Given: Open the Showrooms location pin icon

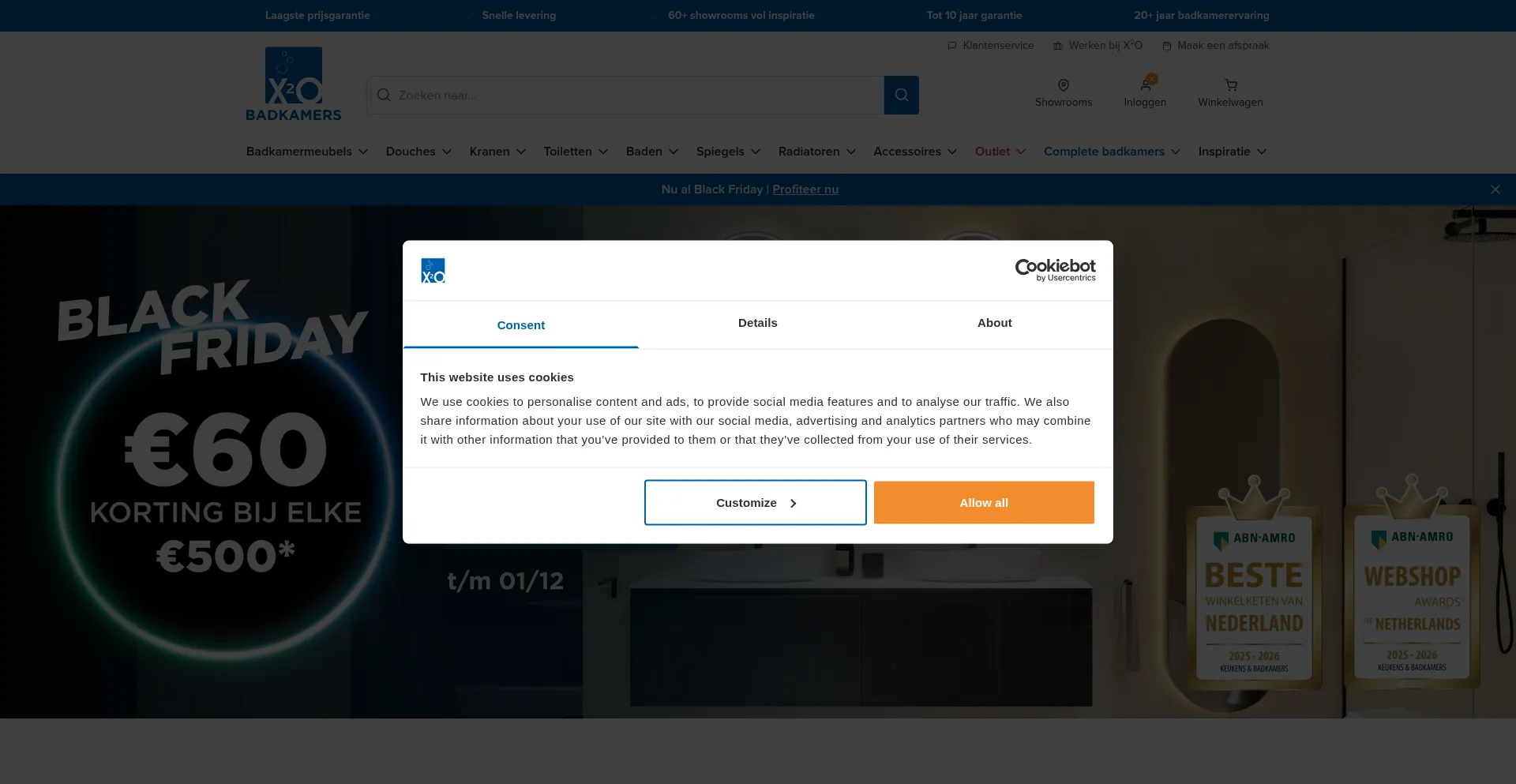Looking at the screenshot, I should click(1063, 85).
